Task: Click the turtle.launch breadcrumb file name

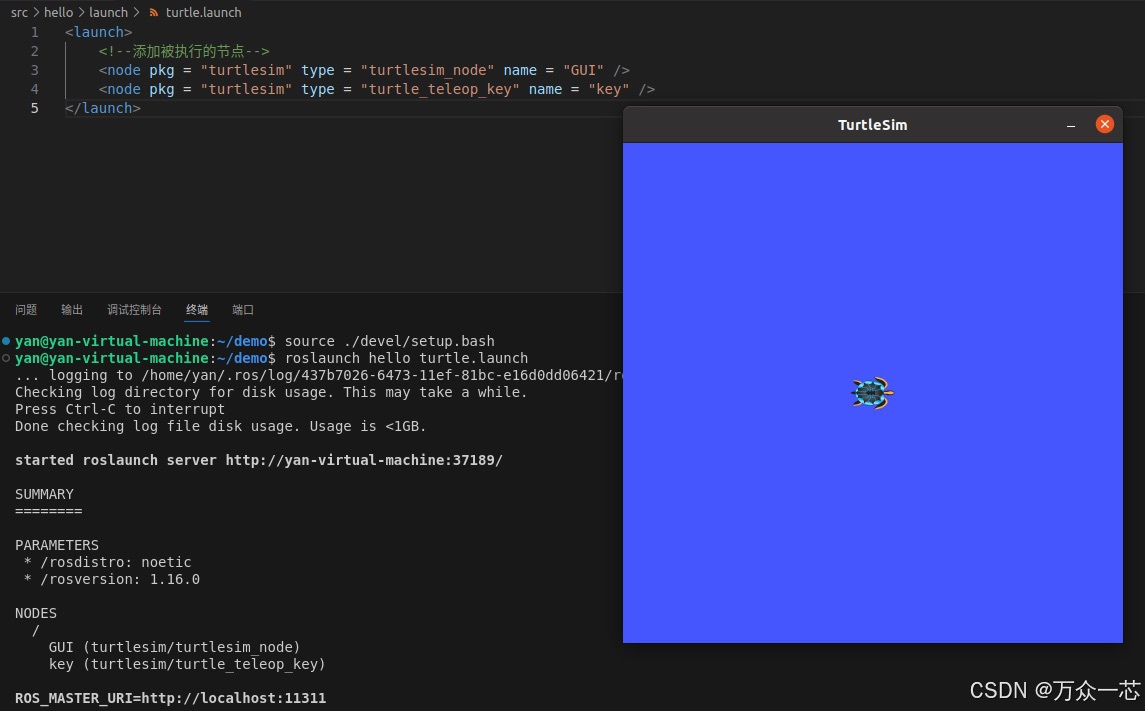Action: [x=203, y=12]
